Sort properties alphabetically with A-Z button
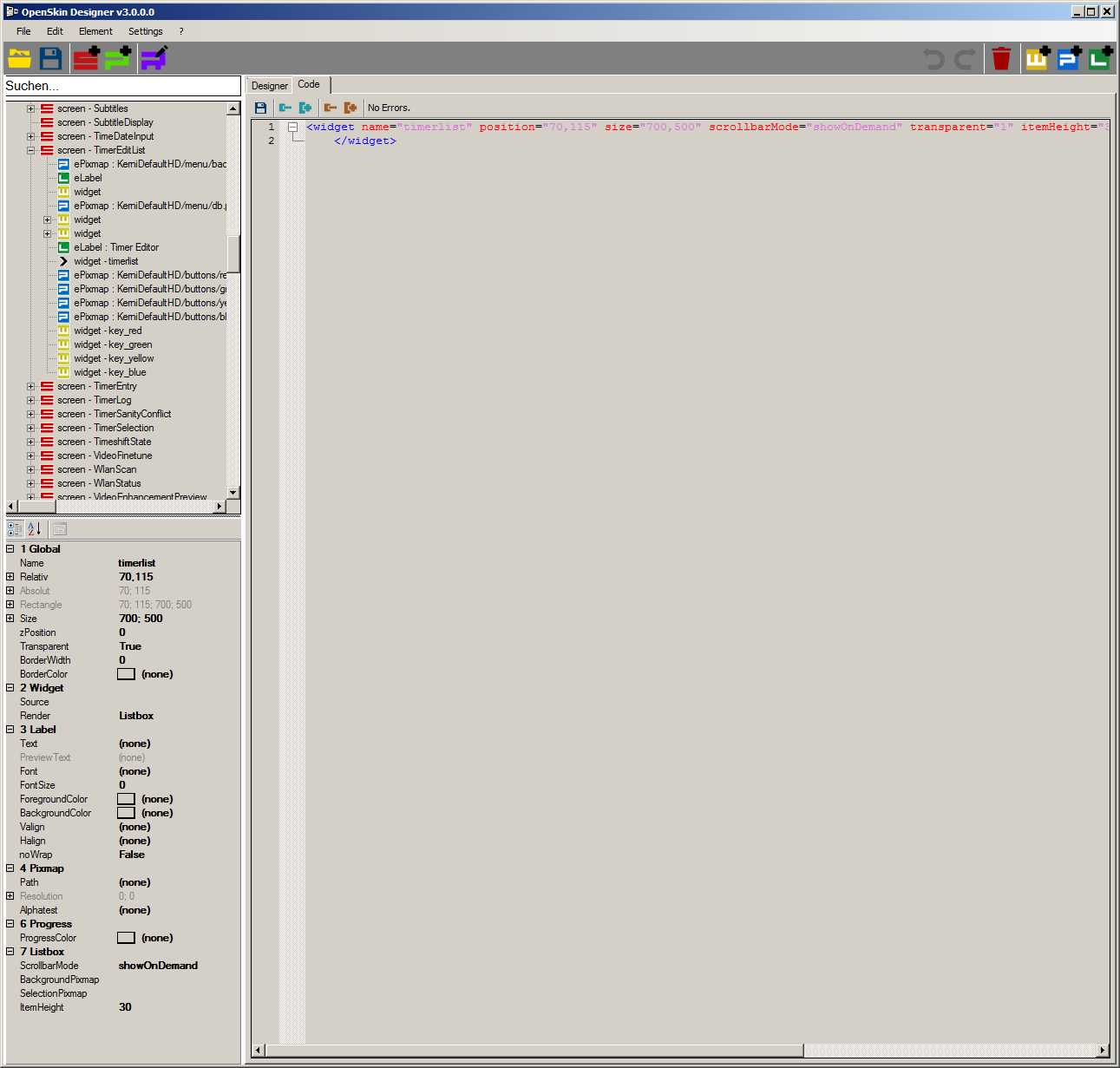1120x1068 pixels. 35,528
